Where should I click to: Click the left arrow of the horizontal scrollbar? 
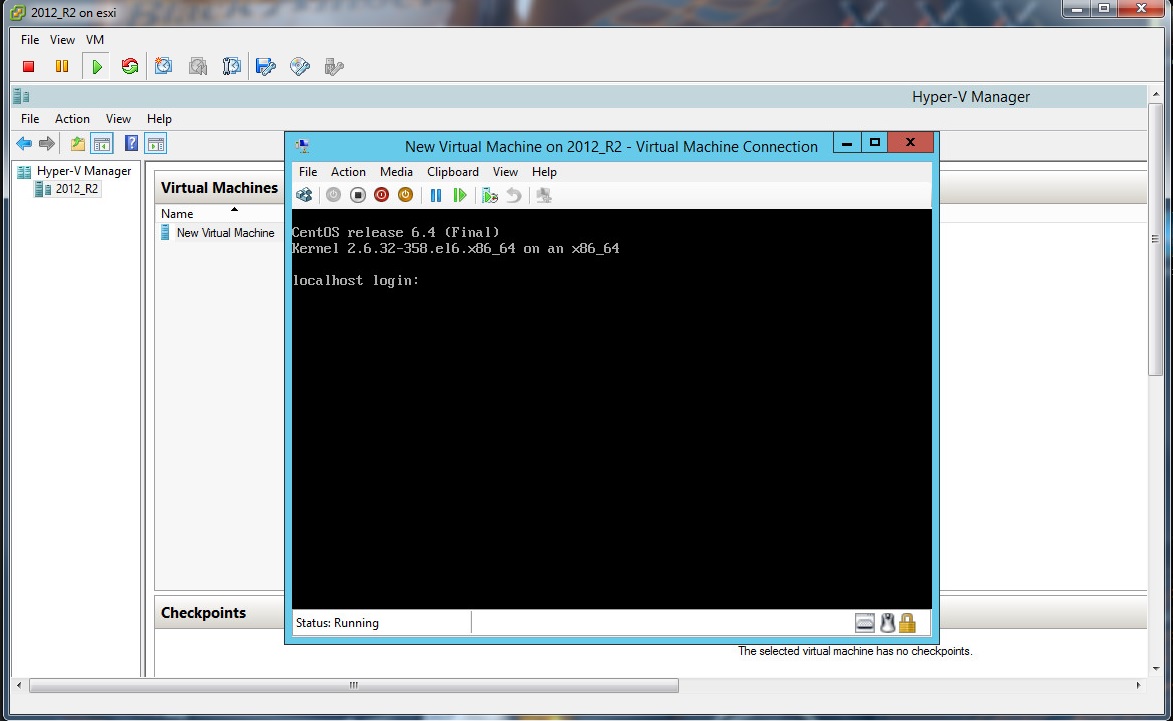click(19, 685)
